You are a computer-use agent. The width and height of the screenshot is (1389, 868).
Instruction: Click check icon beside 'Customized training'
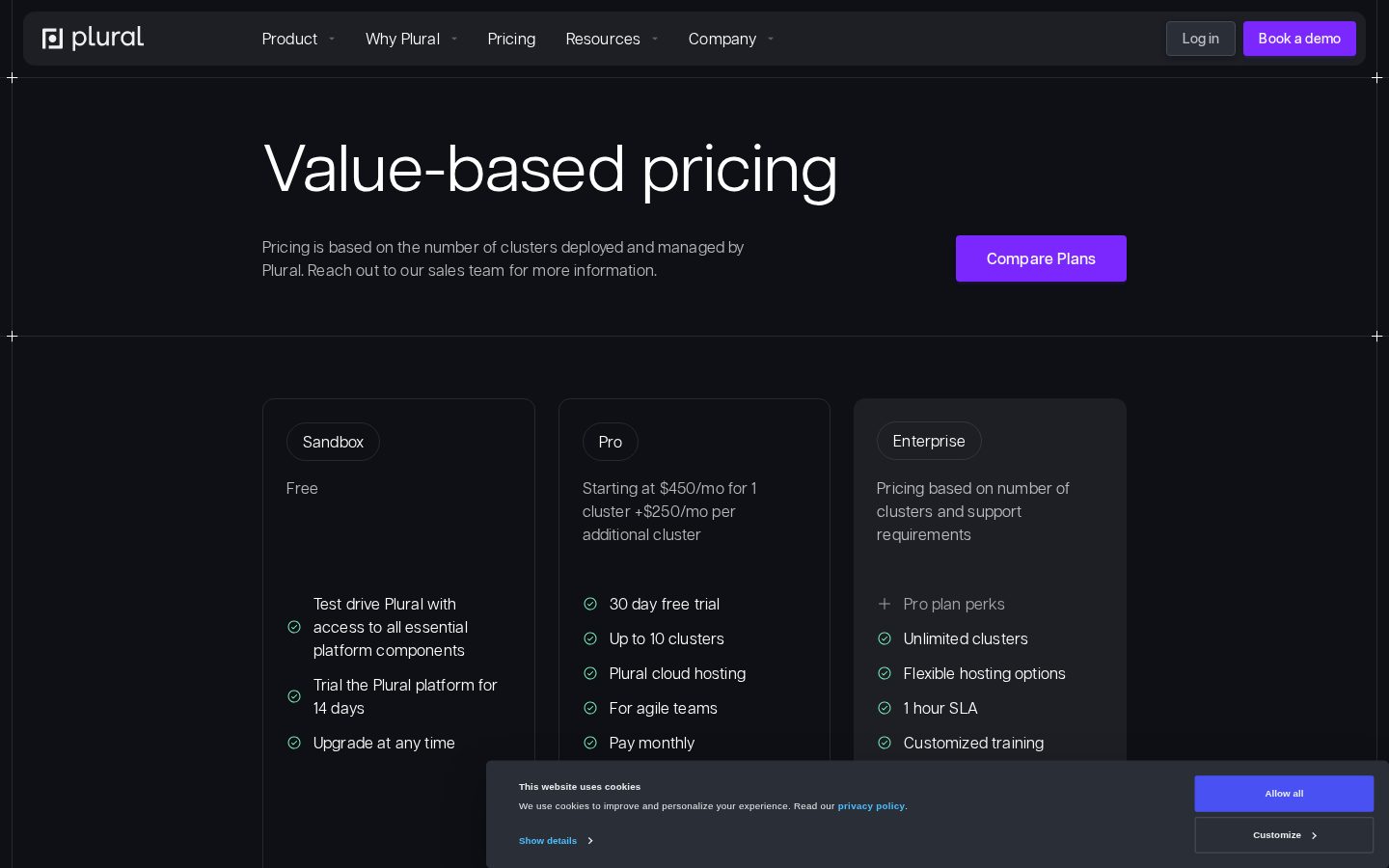[x=885, y=743]
